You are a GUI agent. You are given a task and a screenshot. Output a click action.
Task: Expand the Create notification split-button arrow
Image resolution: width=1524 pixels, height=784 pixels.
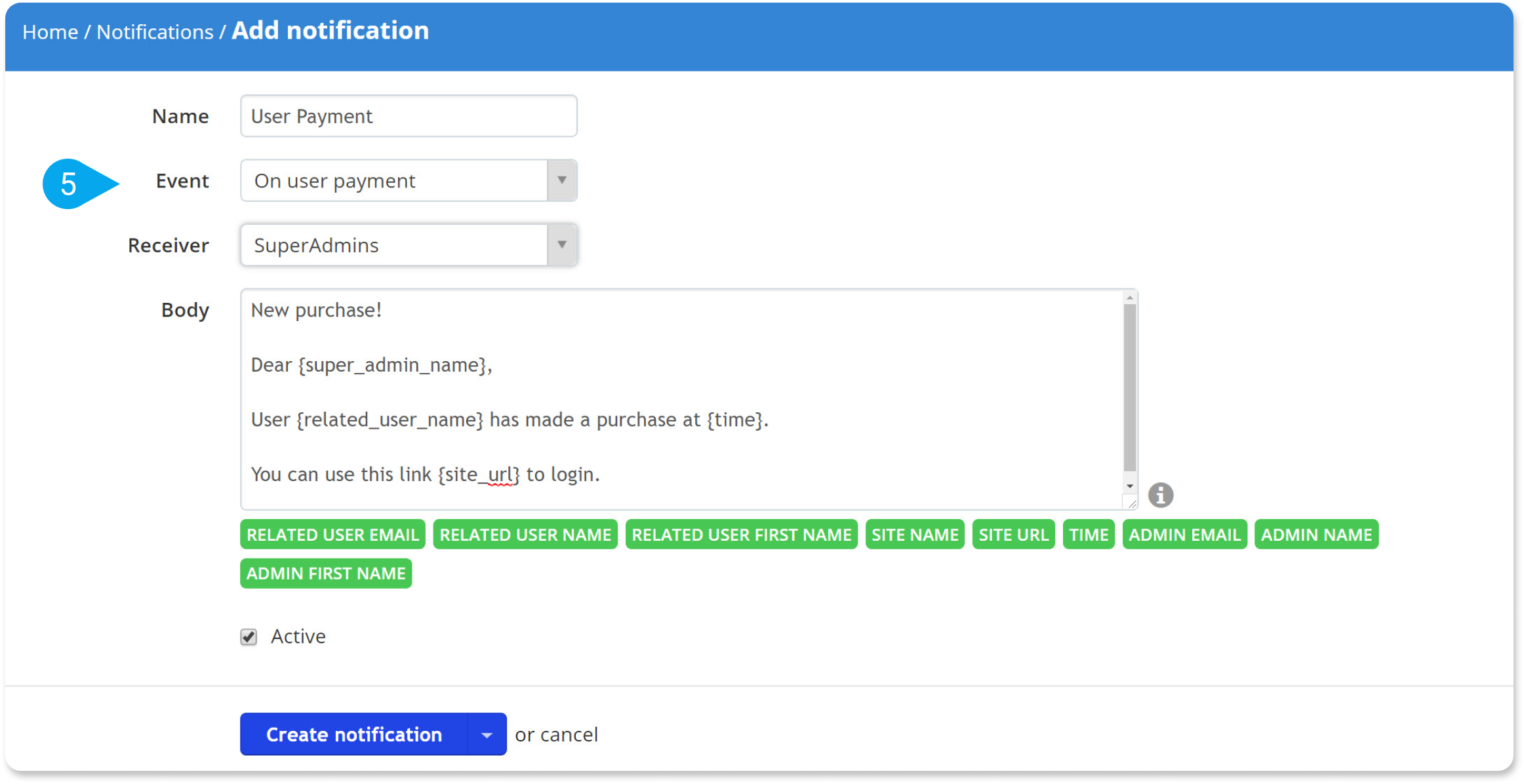tap(487, 735)
